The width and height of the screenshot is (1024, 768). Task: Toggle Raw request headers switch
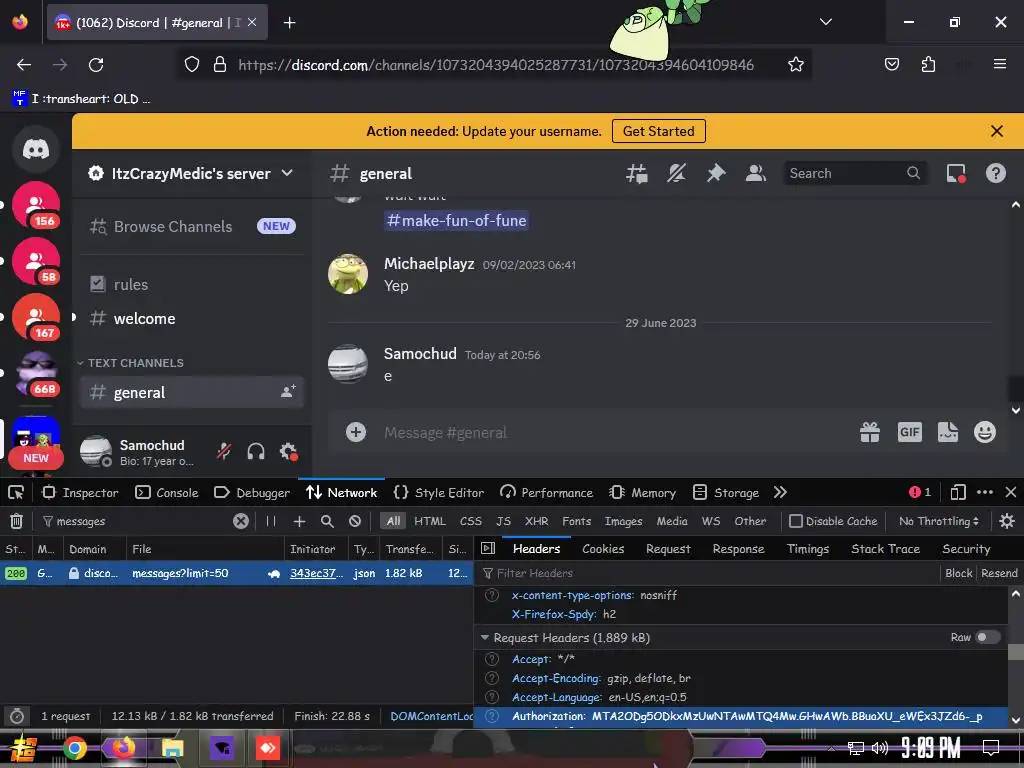(987, 637)
